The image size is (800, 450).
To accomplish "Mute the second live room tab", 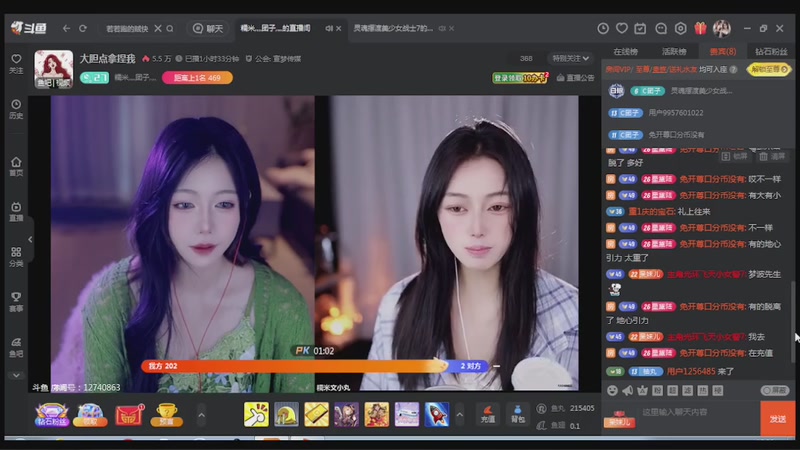I will (442, 29).
